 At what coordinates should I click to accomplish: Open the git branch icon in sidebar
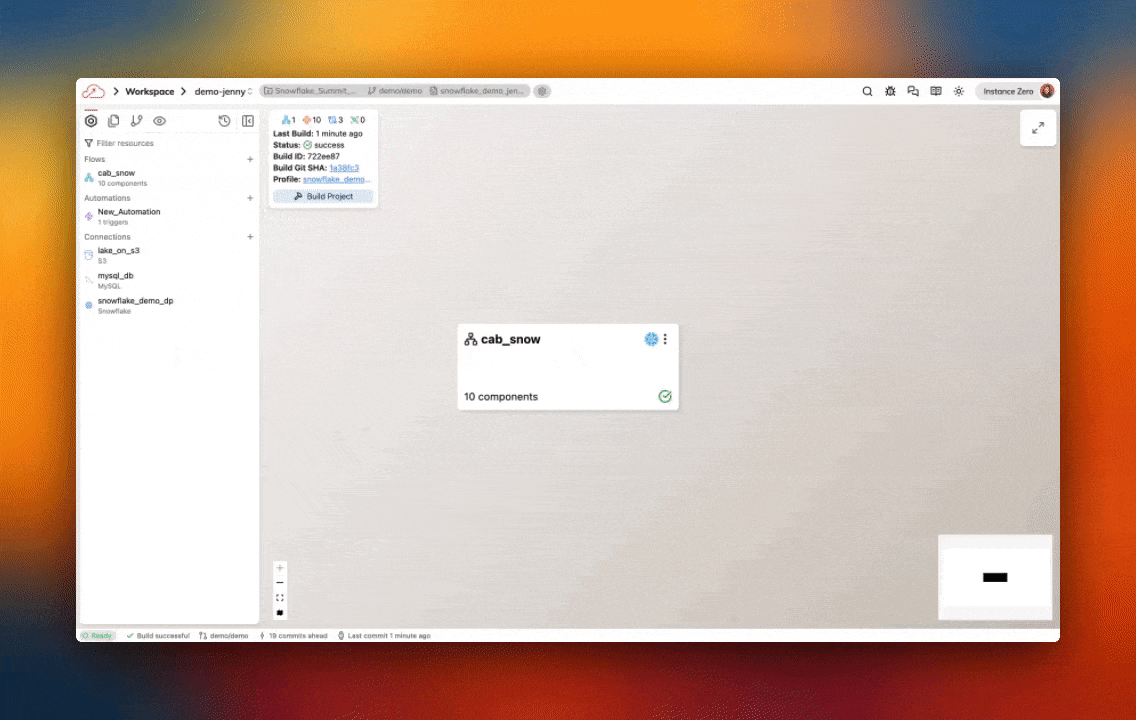[x=136, y=121]
